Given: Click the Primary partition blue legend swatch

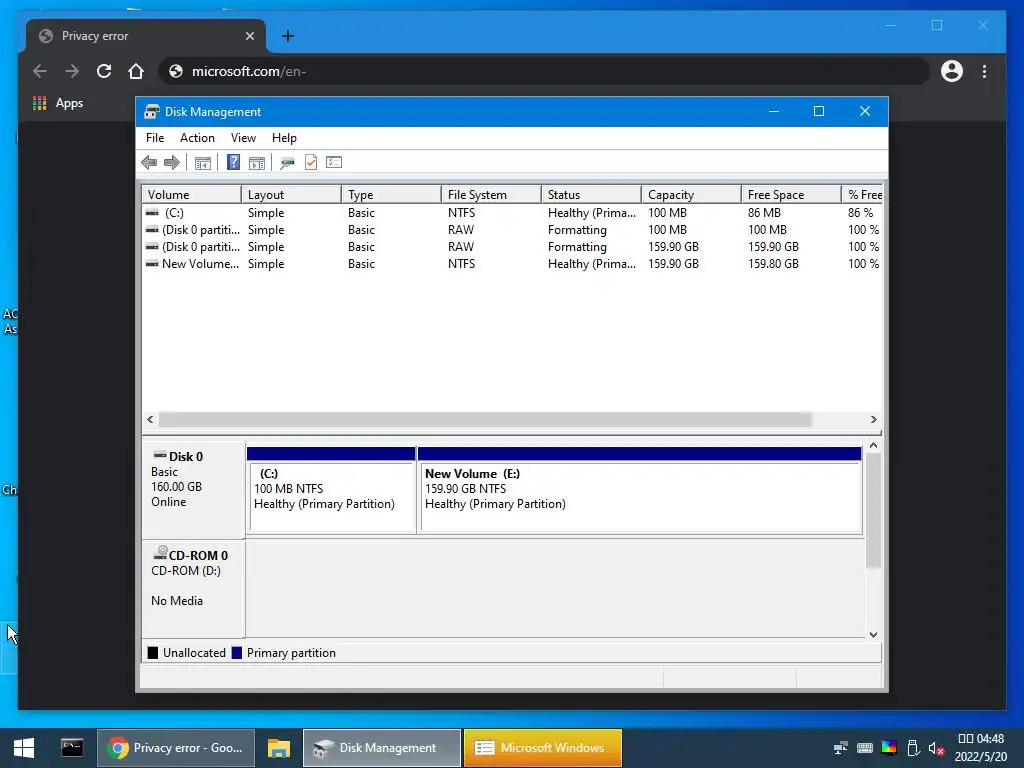Looking at the screenshot, I should pyautogui.click(x=237, y=653).
